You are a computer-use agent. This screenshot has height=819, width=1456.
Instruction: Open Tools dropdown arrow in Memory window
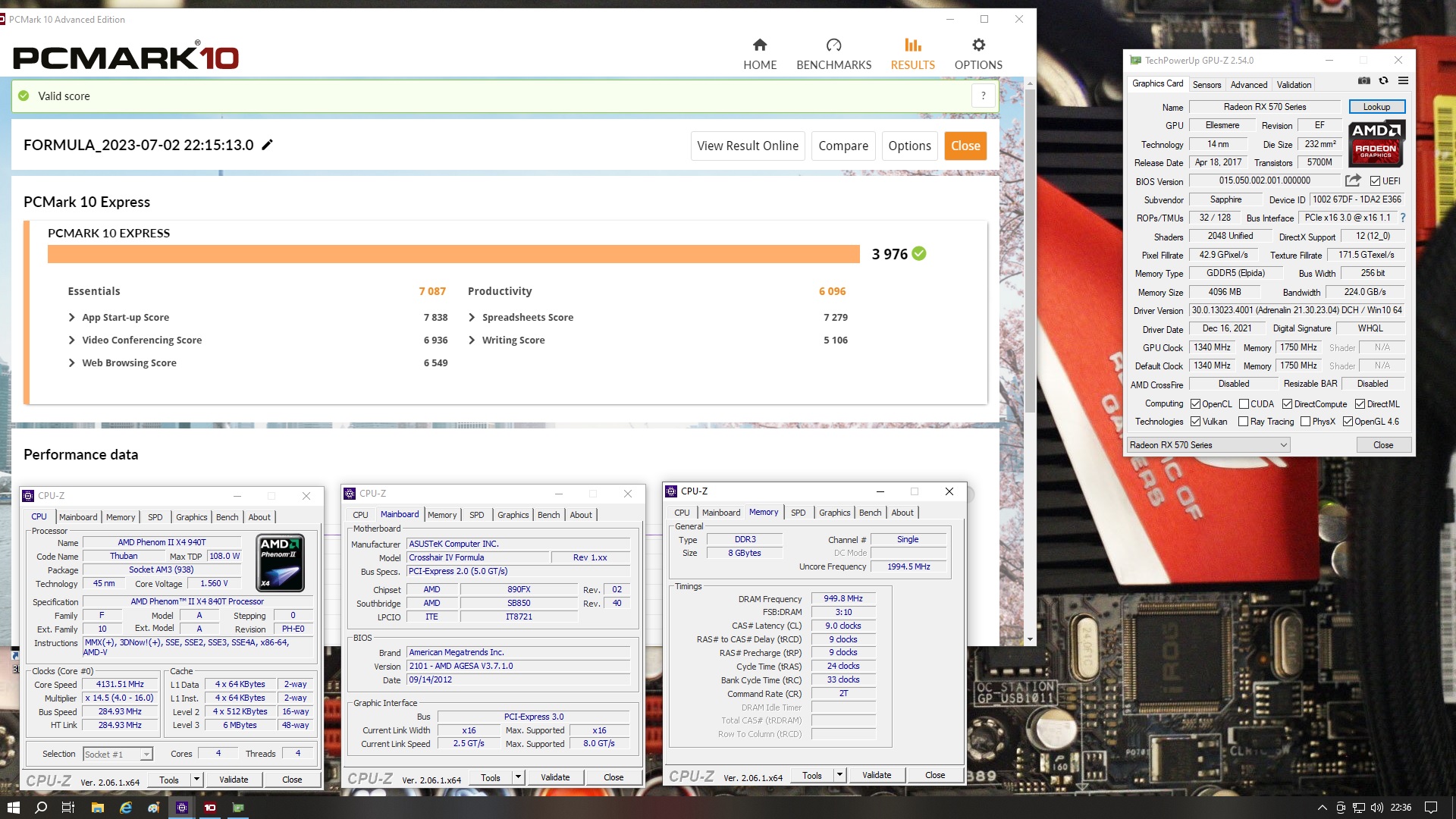(x=839, y=774)
